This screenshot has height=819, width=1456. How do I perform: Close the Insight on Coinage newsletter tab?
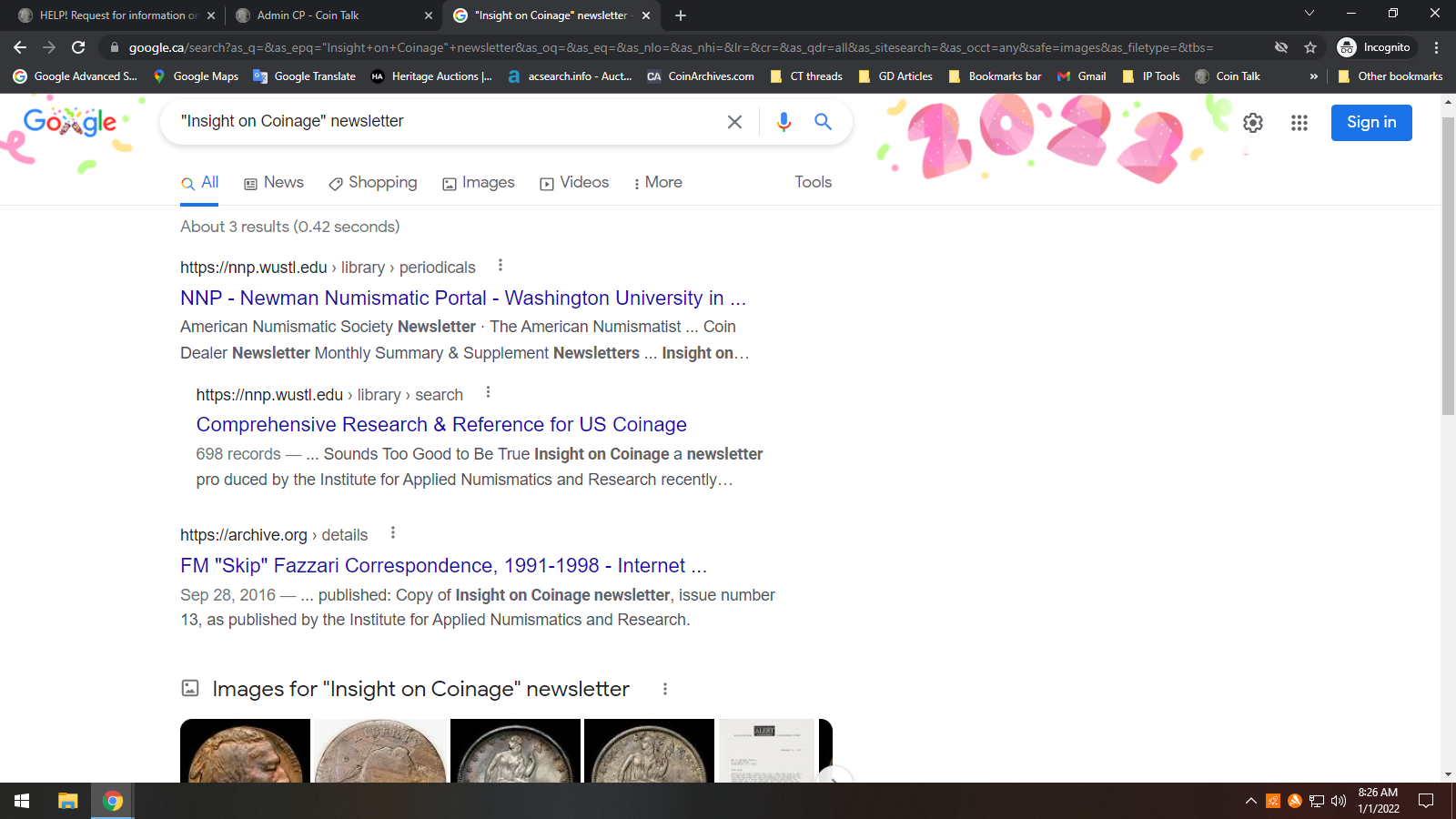(646, 15)
